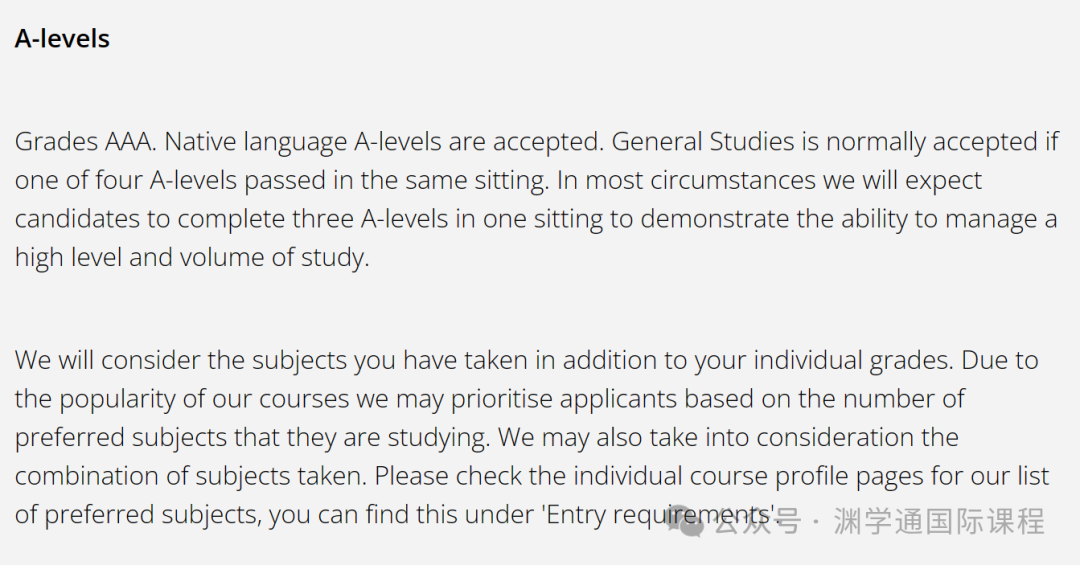Click 'combination of subjects taken' text
The image size is (1080, 565).
click(188, 476)
